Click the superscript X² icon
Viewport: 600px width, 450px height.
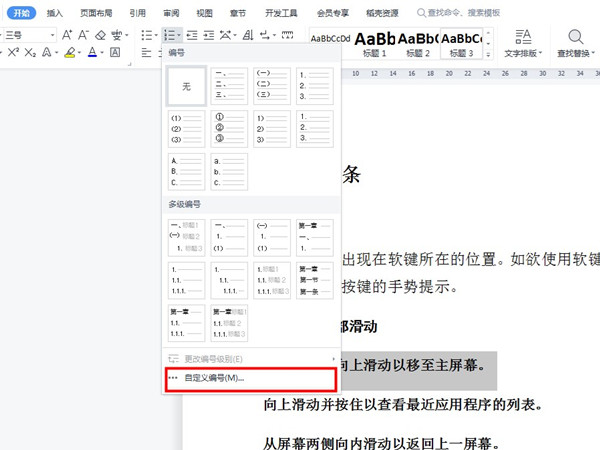tap(14, 52)
